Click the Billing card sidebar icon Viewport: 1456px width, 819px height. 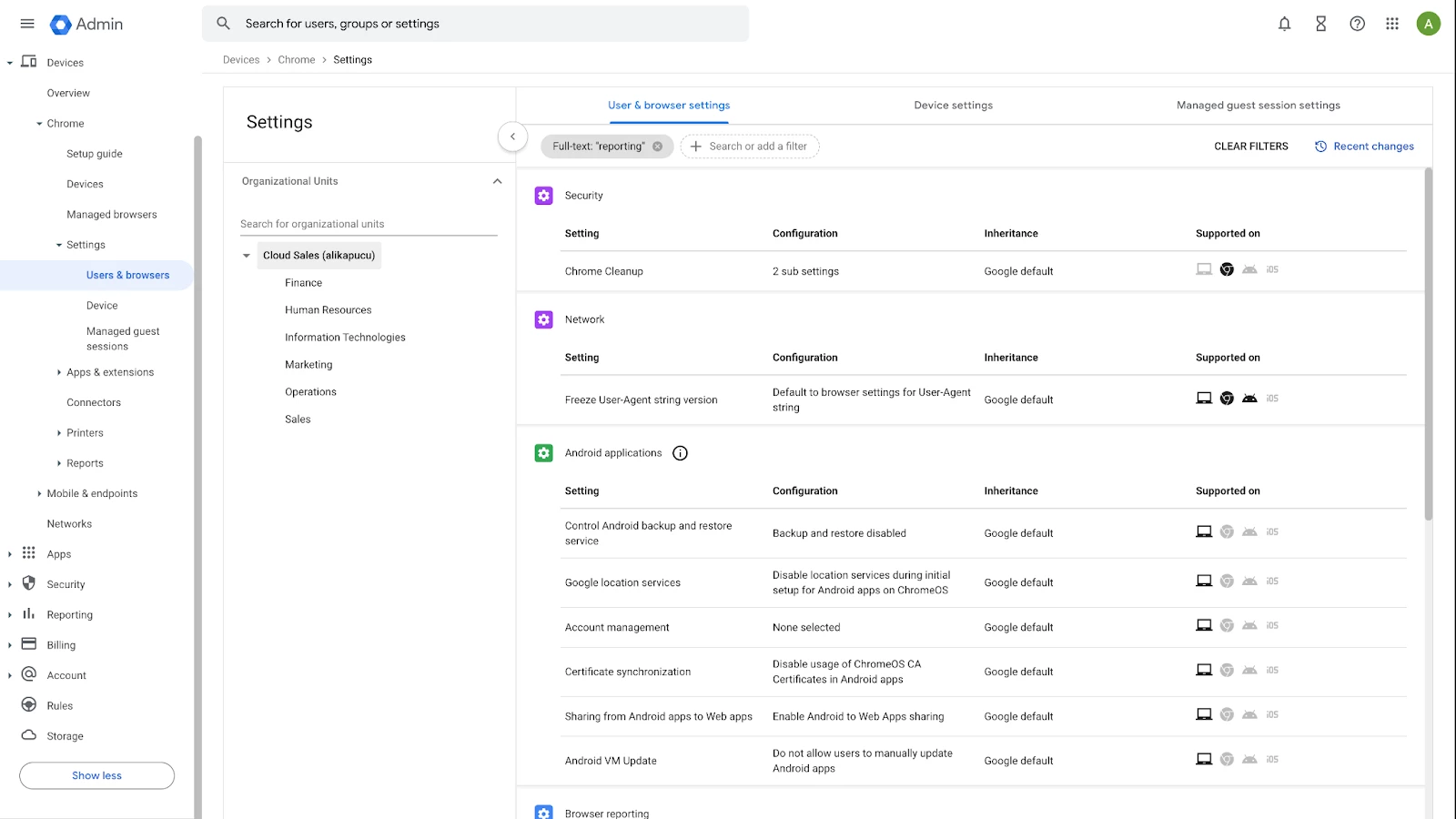pyautogui.click(x=29, y=644)
